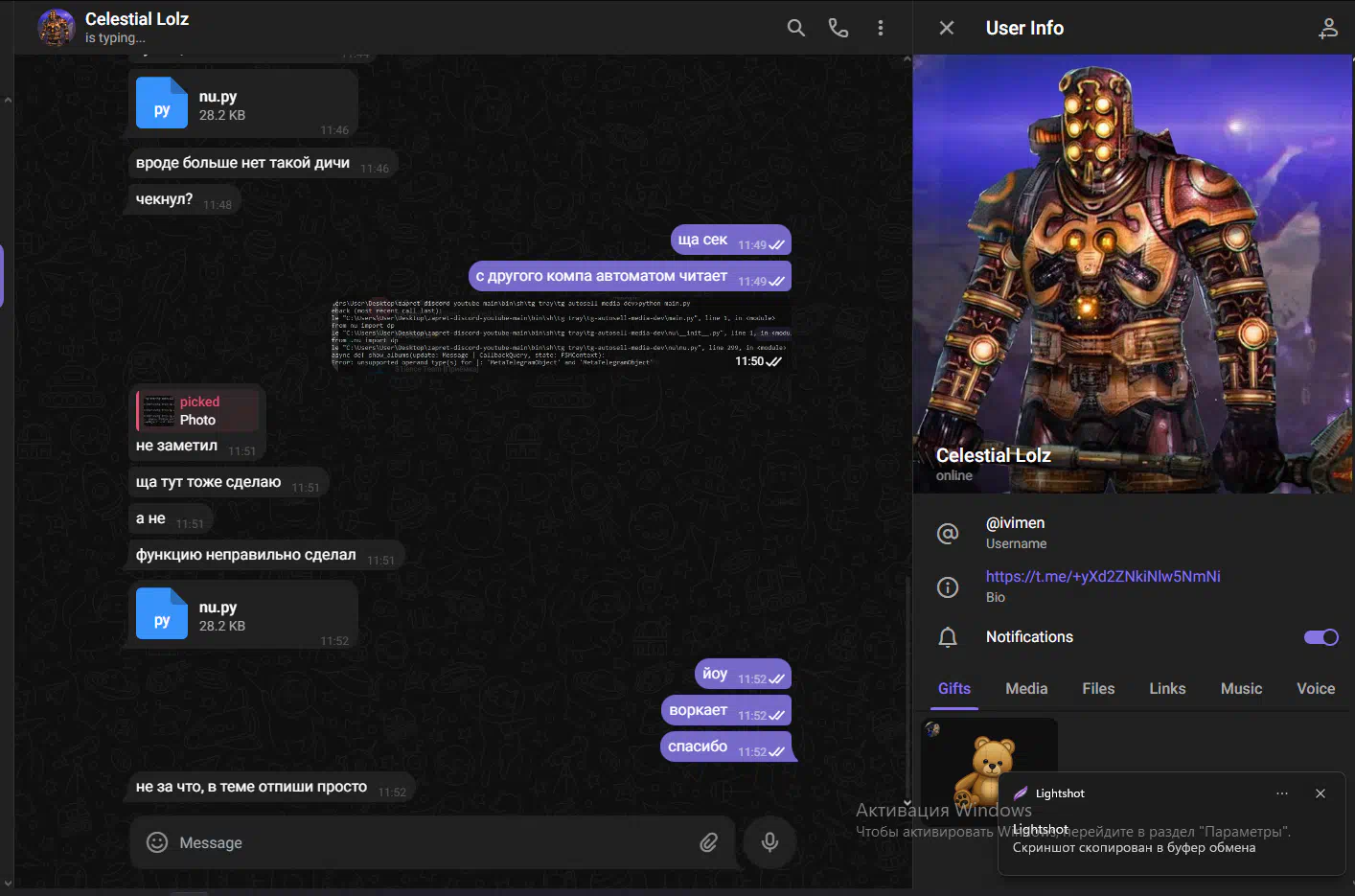This screenshot has width=1355, height=896.
Task: Copy the @ivimen username
Action: coord(1016,522)
